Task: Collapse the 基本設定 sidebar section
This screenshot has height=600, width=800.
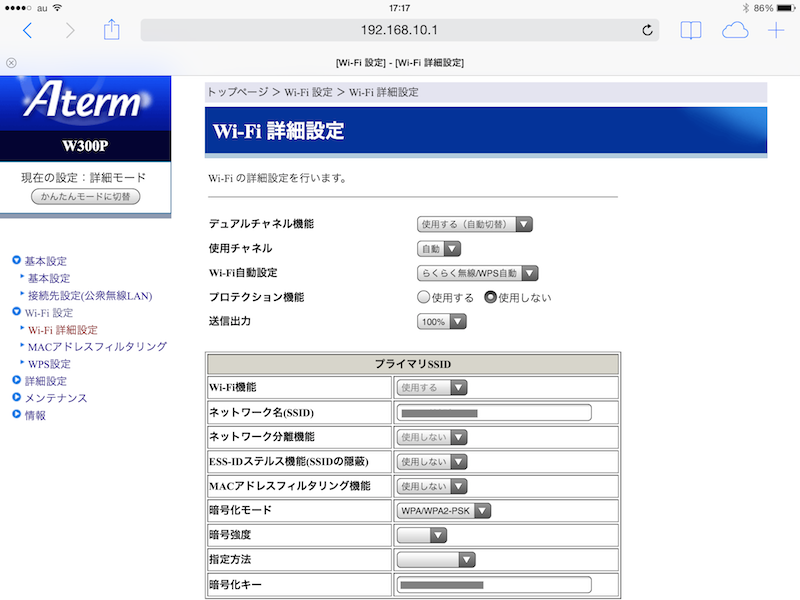Action: pos(17,261)
